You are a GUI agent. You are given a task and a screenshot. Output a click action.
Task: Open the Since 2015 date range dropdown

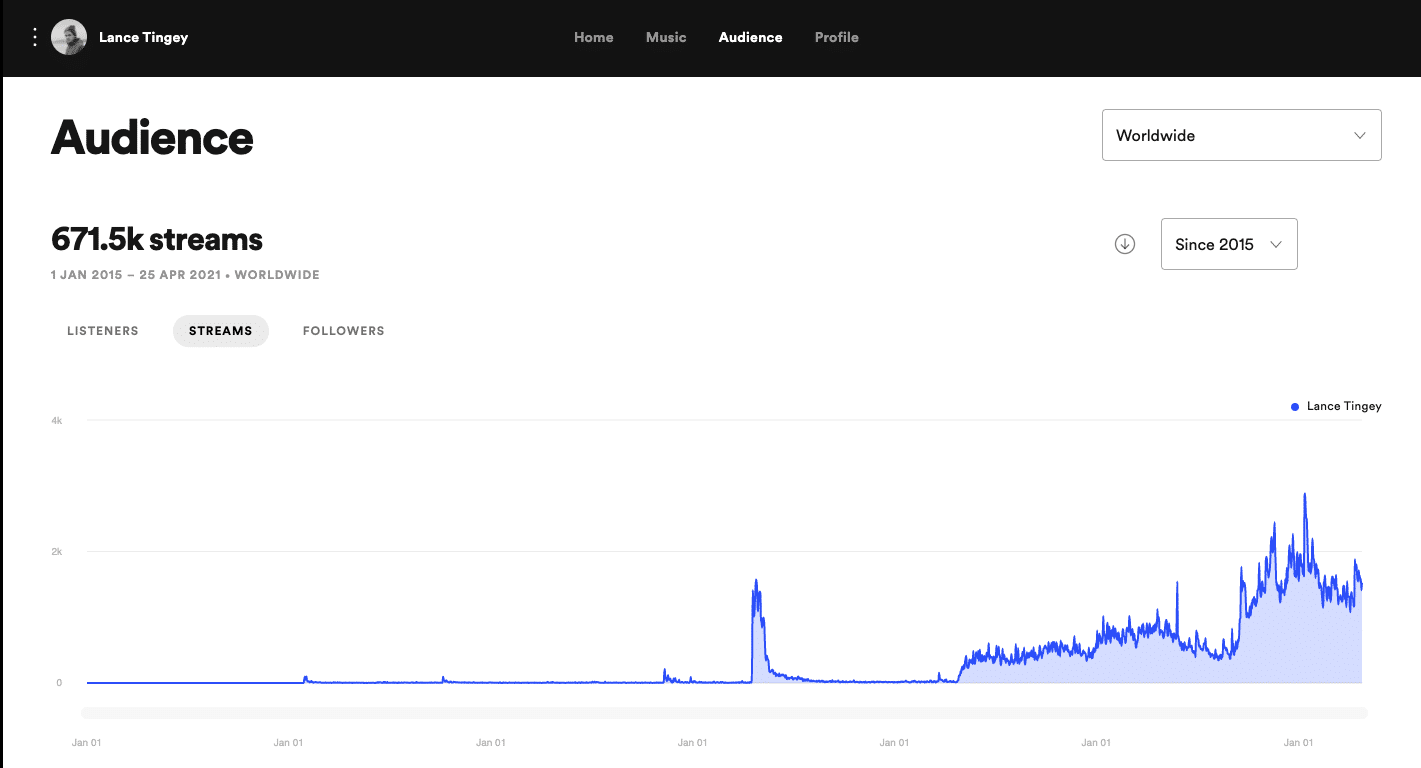1229,244
